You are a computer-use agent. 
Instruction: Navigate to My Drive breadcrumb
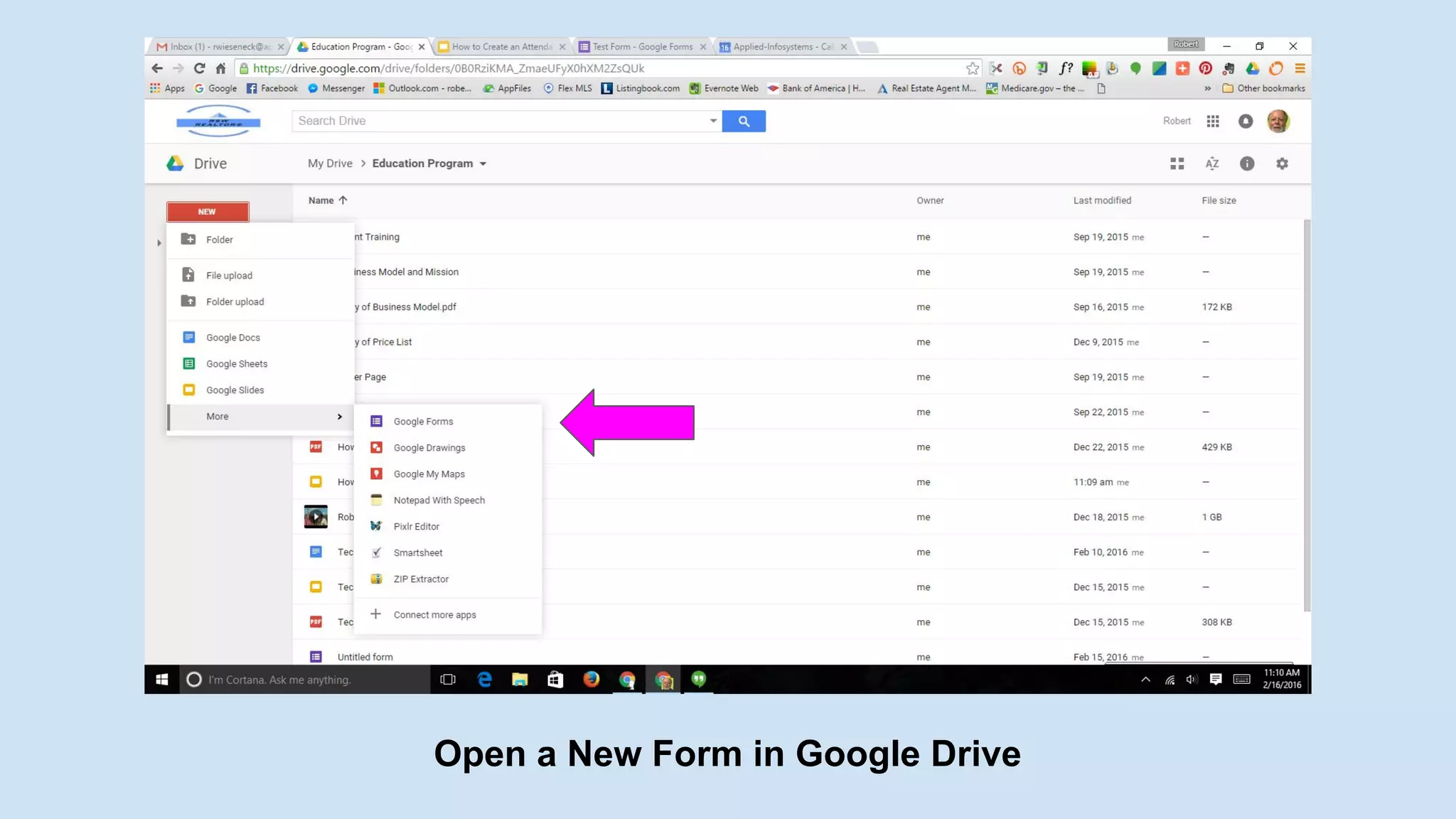[330, 164]
